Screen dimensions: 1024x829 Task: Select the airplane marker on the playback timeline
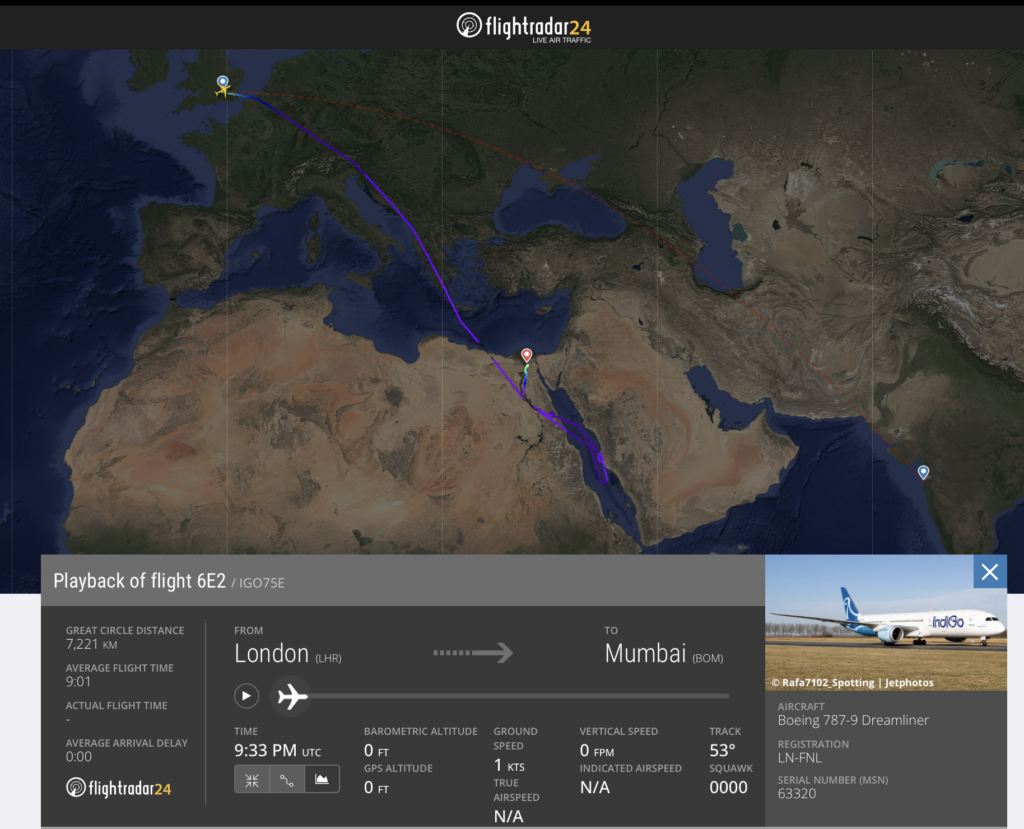pyautogui.click(x=291, y=696)
